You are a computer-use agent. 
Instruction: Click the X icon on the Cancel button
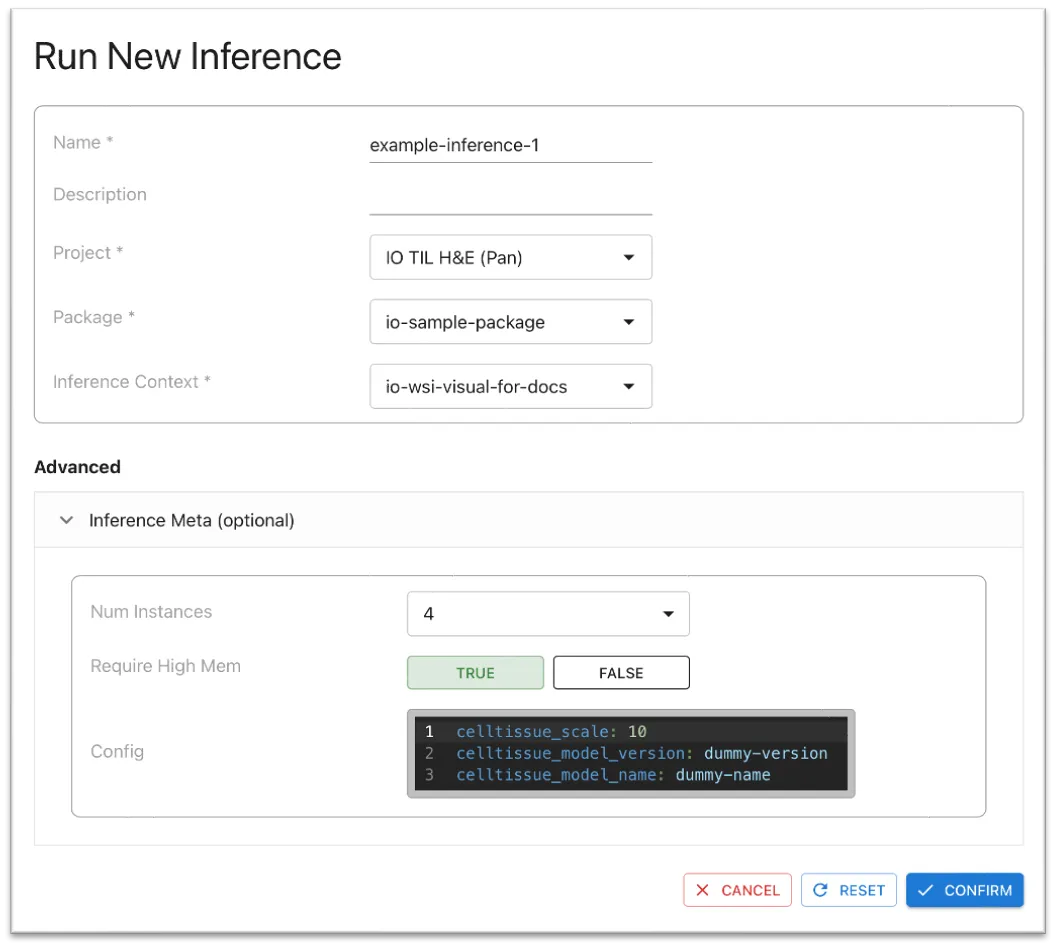coord(703,890)
